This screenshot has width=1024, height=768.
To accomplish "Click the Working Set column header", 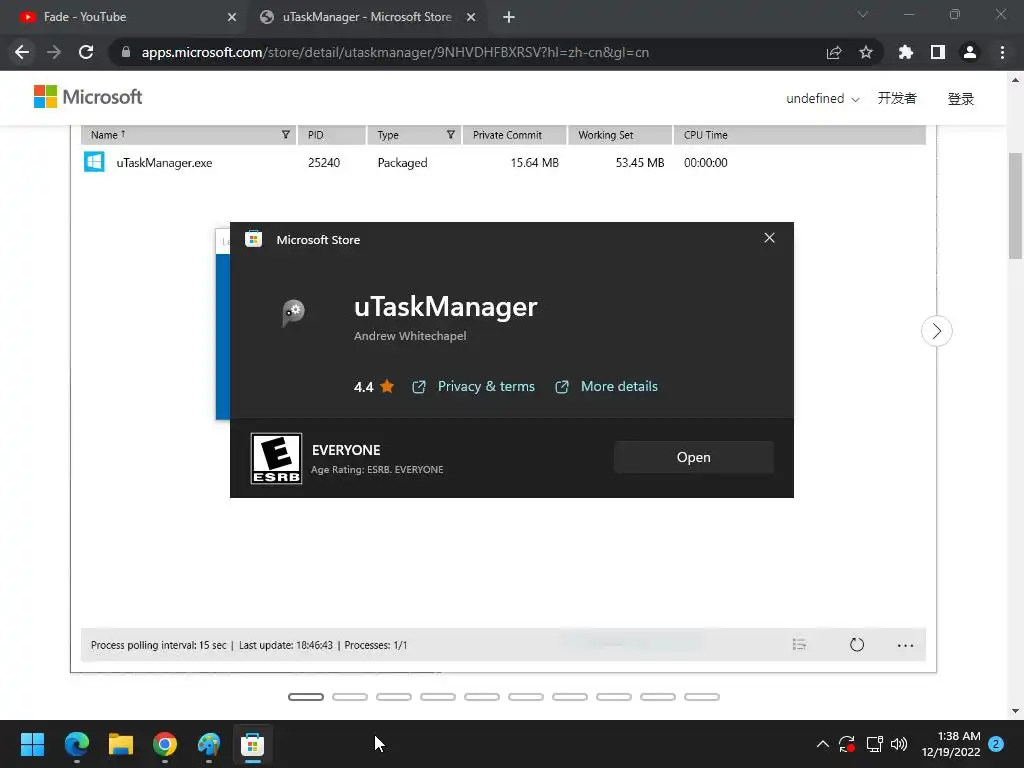I will (620, 135).
